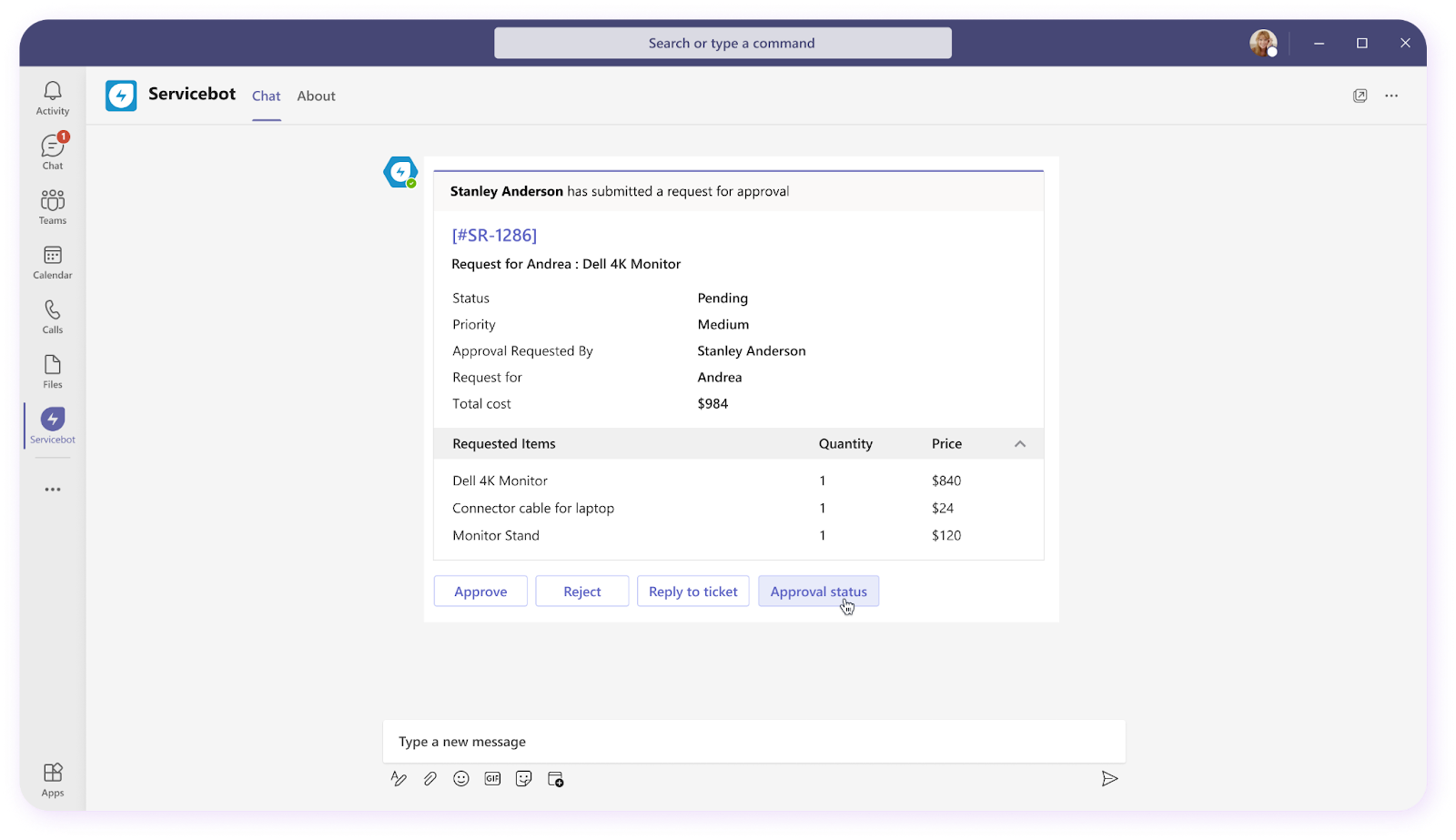Collapse the Requested Items section

point(1020,444)
